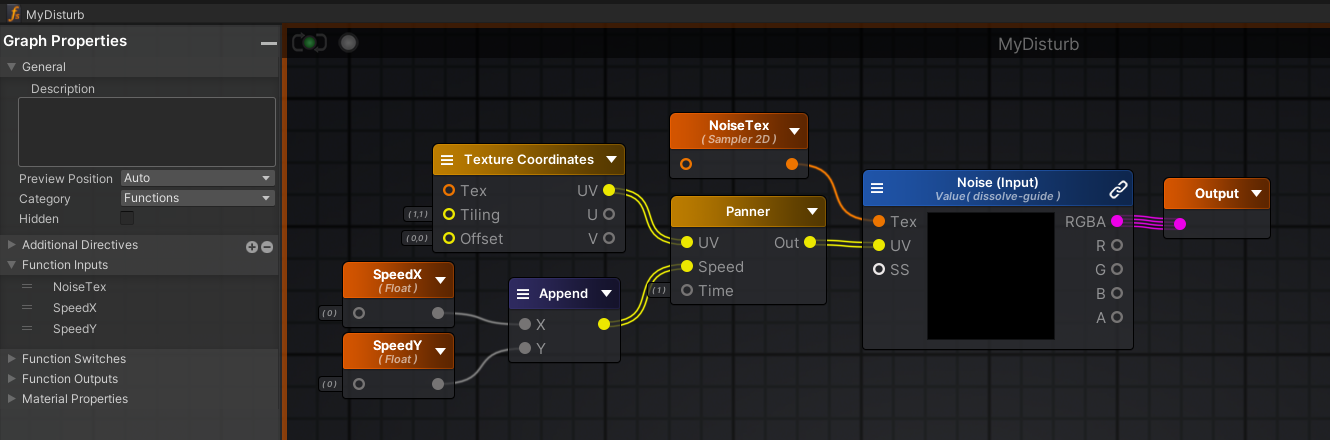Click Append node yellow output port

(603, 324)
